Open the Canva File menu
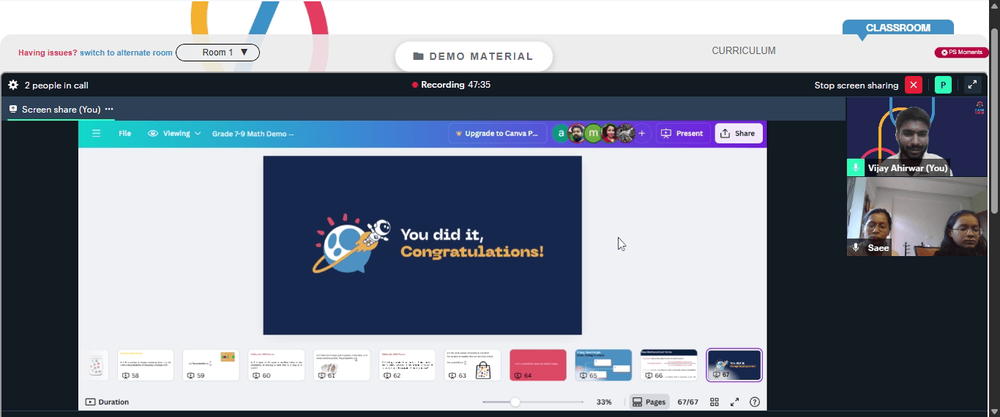Image resolution: width=1000 pixels, height=417 pixels. (125, 133)
